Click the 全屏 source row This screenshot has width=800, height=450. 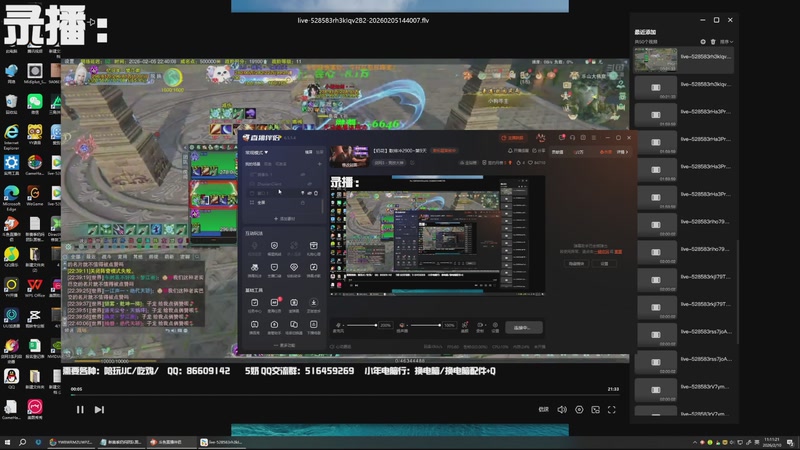[x=284, y=203]
